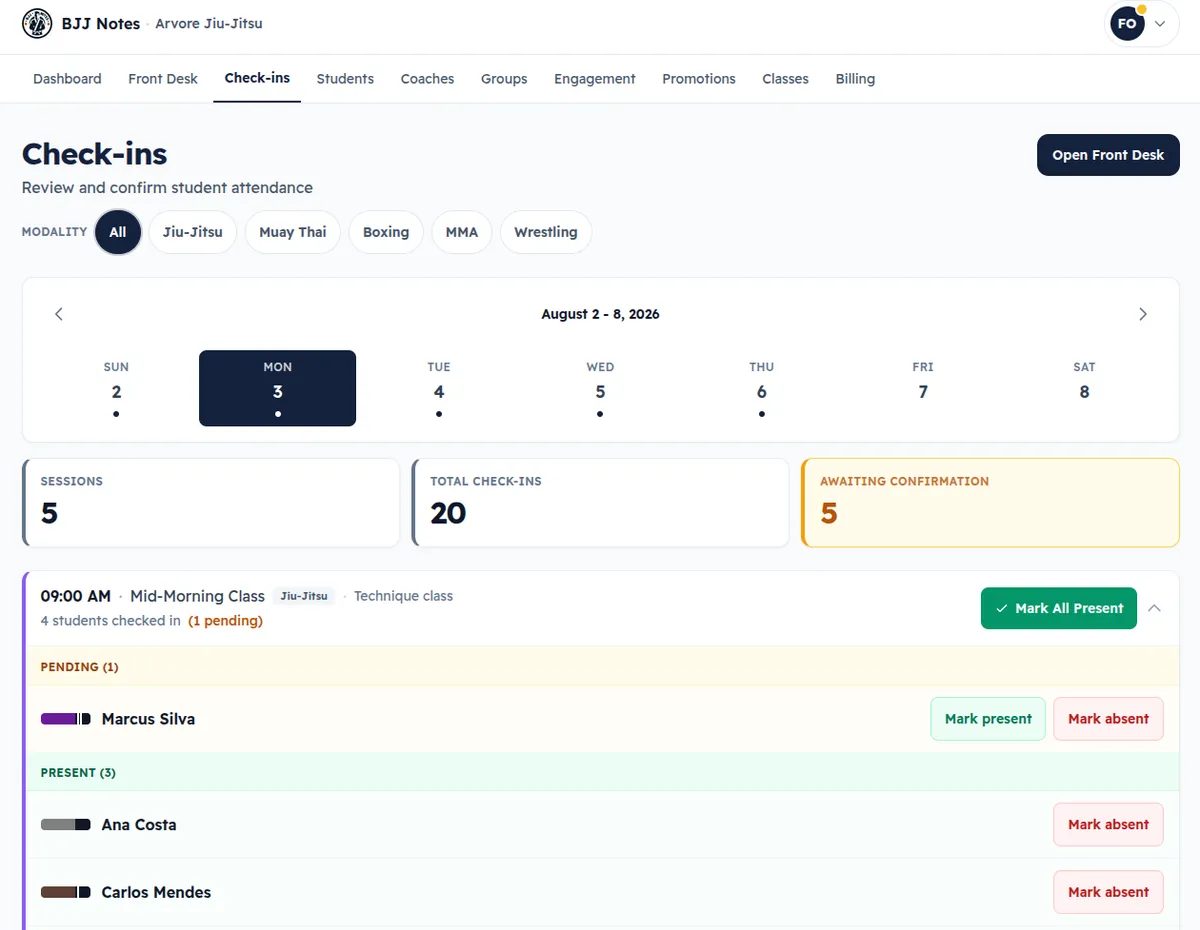
Task: Open the FO user avatar menu
Action: 1142,24
